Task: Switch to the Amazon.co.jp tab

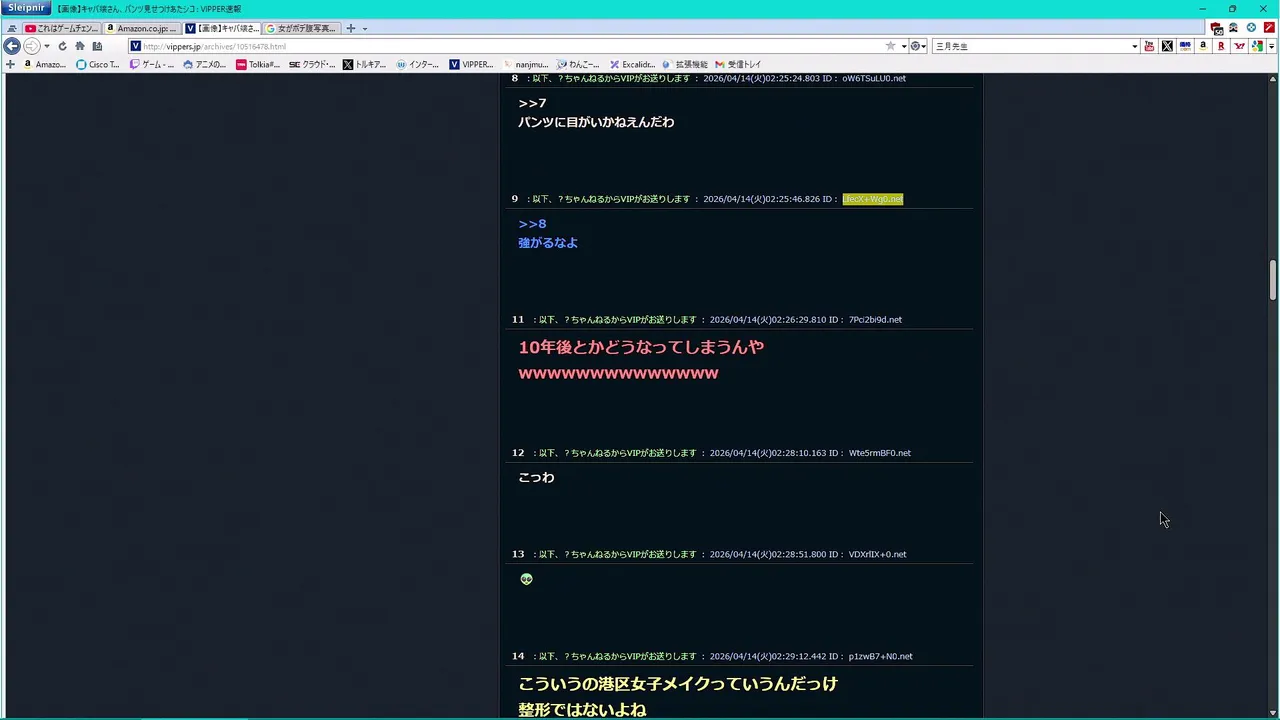Action: 142,28
